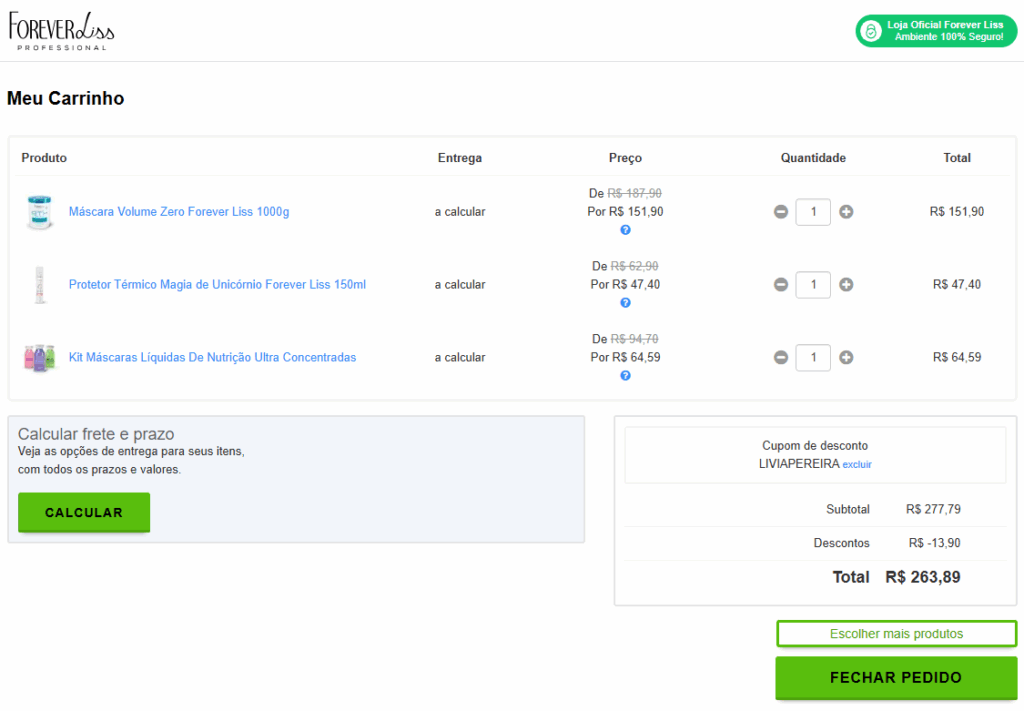Click help icon under R$ 47,40 price
Viewport: 1024px width, 711px height.
click(625, 303)
